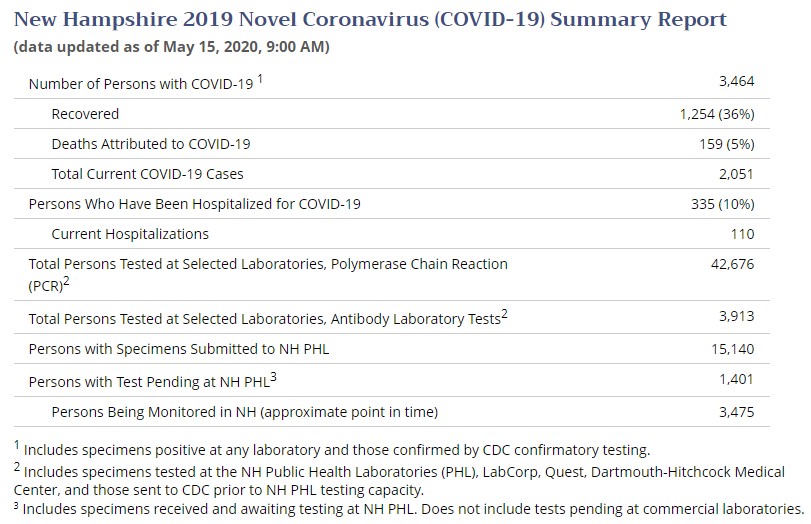Click the report title heading
811x524 pixels.
point(370,20)
